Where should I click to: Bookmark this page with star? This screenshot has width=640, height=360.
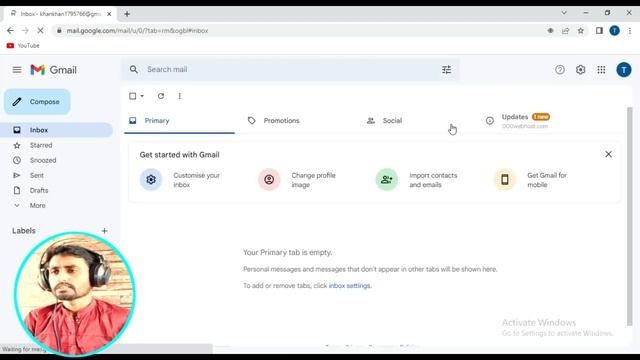click(x=580, y=31)
